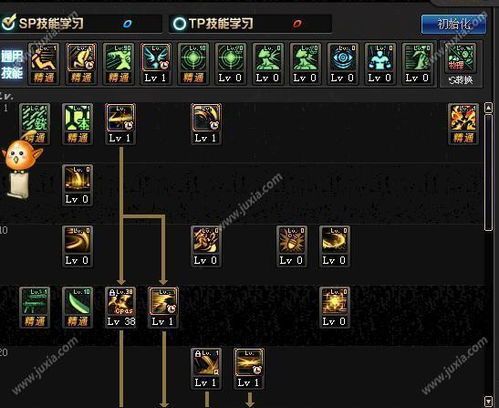Click the scrollbar up arrow
This screenshot has height=408, width=499.
[x=488, y=108]
